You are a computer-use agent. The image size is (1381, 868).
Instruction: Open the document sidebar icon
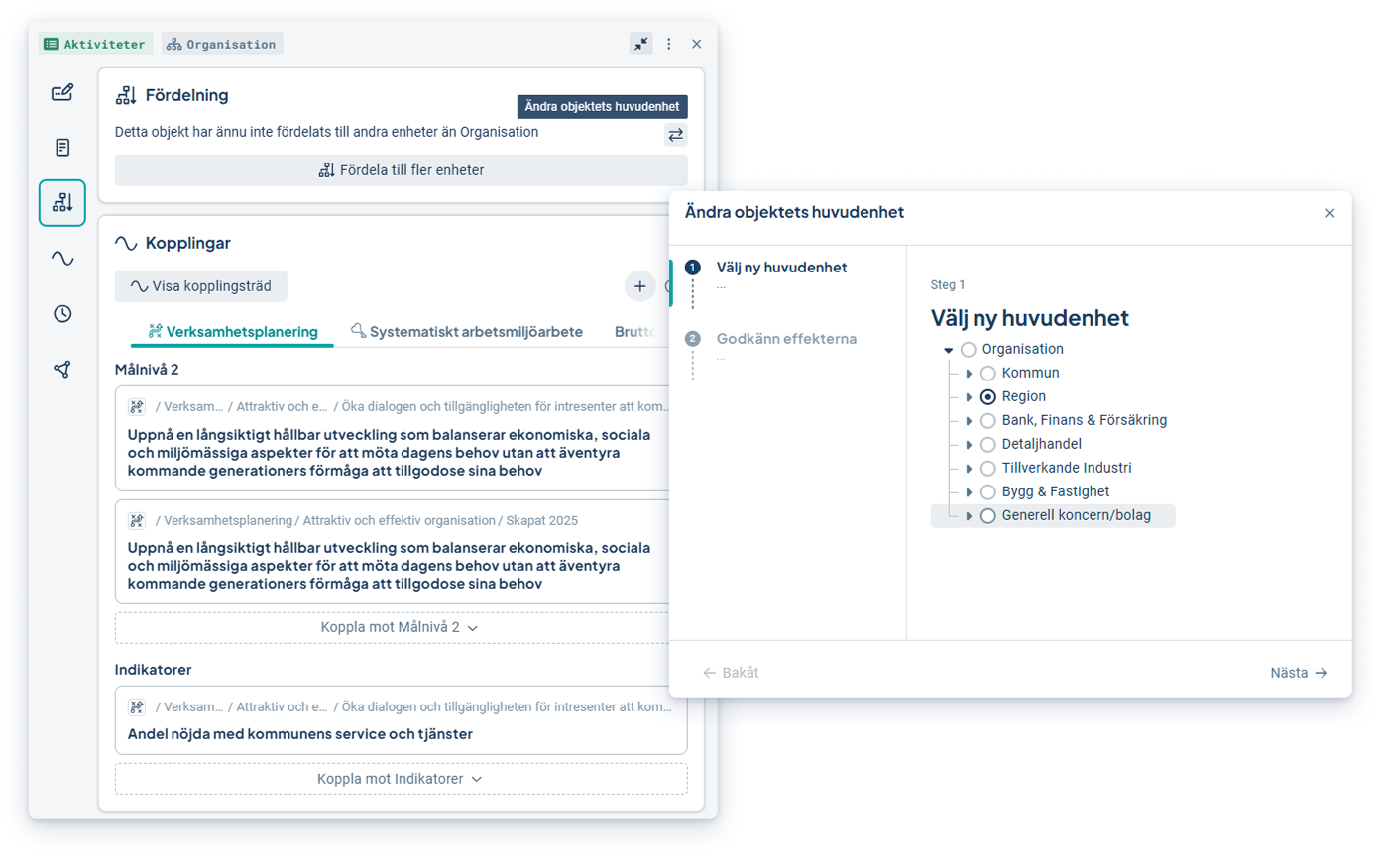coord(62,148)
